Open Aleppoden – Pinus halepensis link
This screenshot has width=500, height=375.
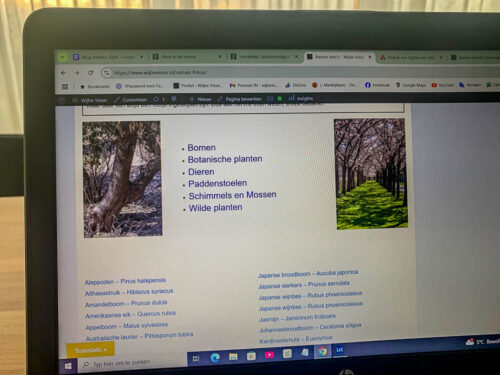click(x=125, y=281)
